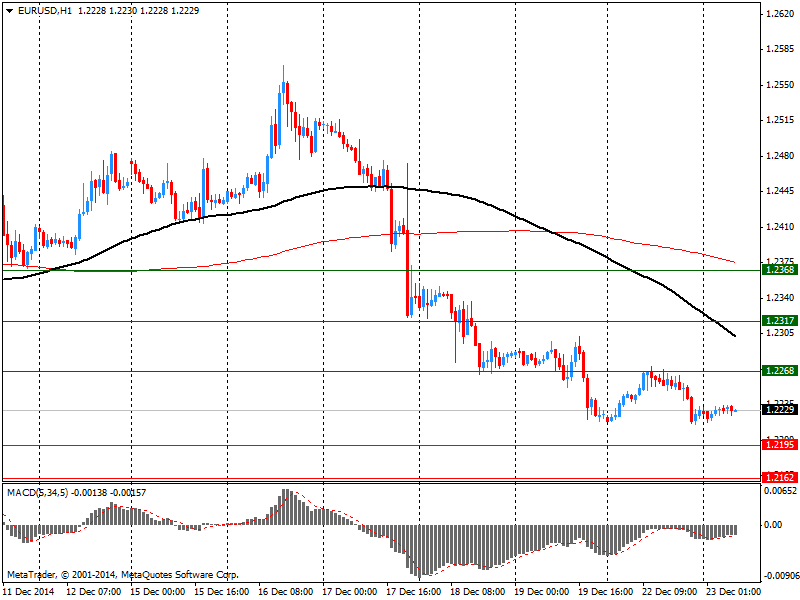
Task: Select the 1.2620 price scale value
Action: point(781,14)
